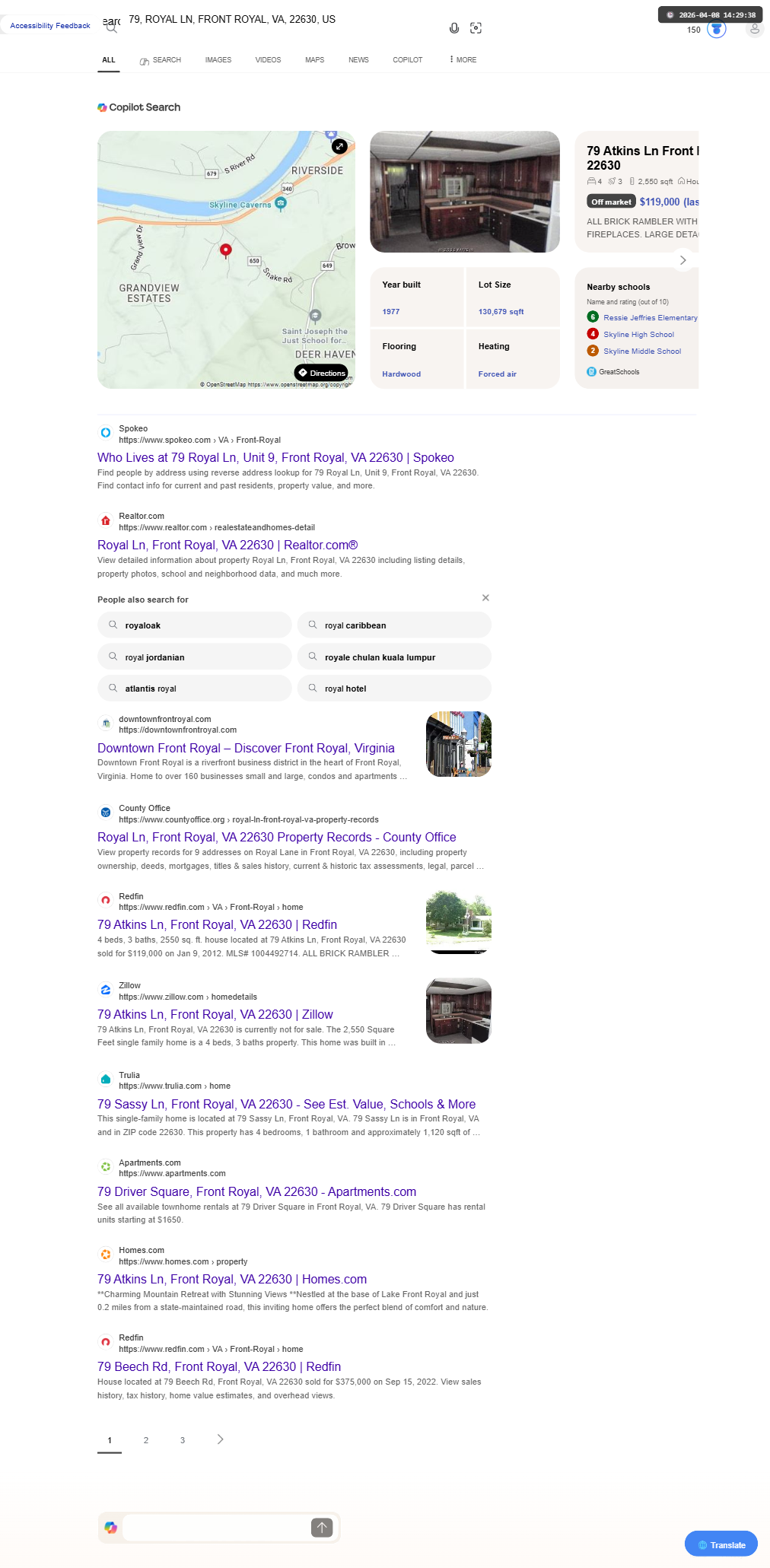Open Royal Ln Realtor.com result

[228, 545]
